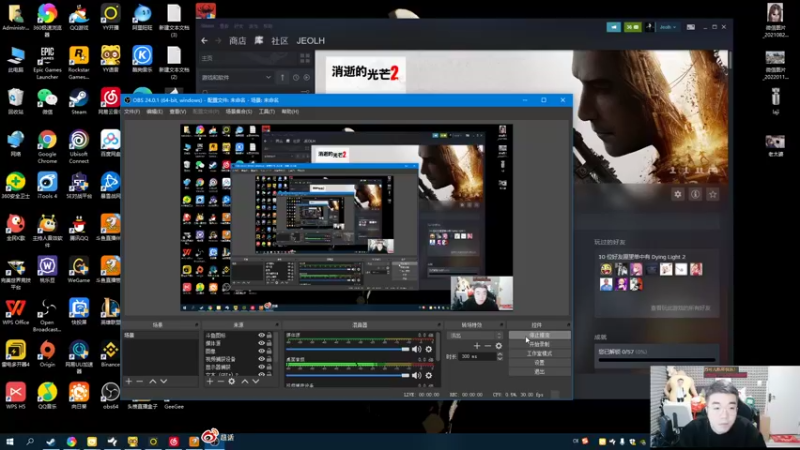Image resolution: width=800 pixels, height=450 pixels.
Task: Open settings gear of first mixer channel
Action: point(429,349)
